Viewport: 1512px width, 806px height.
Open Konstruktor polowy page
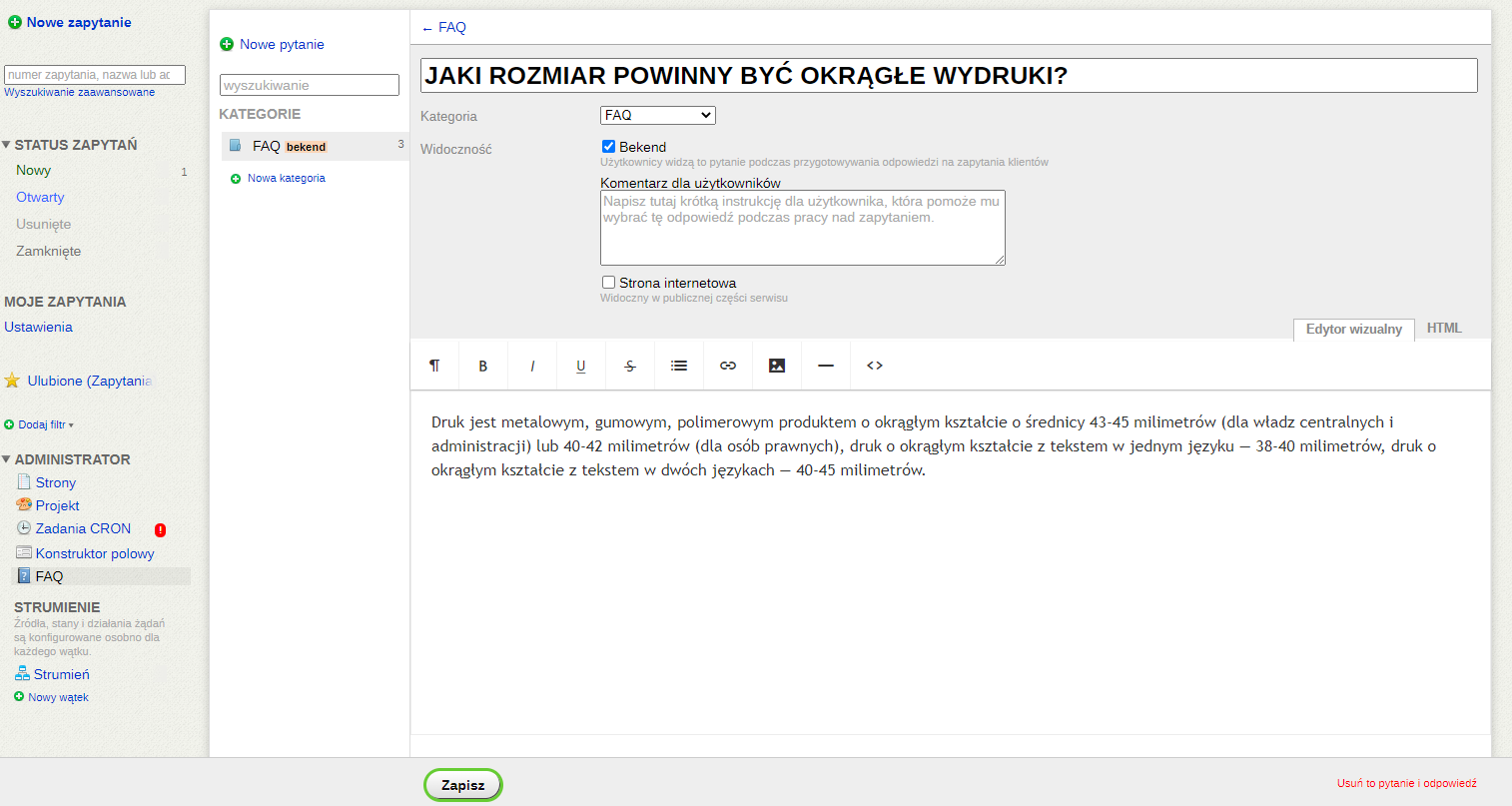point(95,553)
